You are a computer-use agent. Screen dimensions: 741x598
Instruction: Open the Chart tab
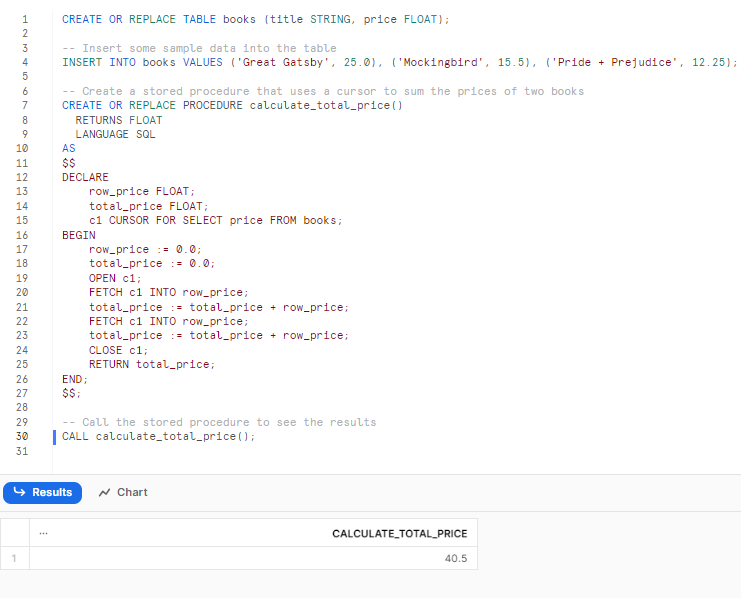[123, 493]
